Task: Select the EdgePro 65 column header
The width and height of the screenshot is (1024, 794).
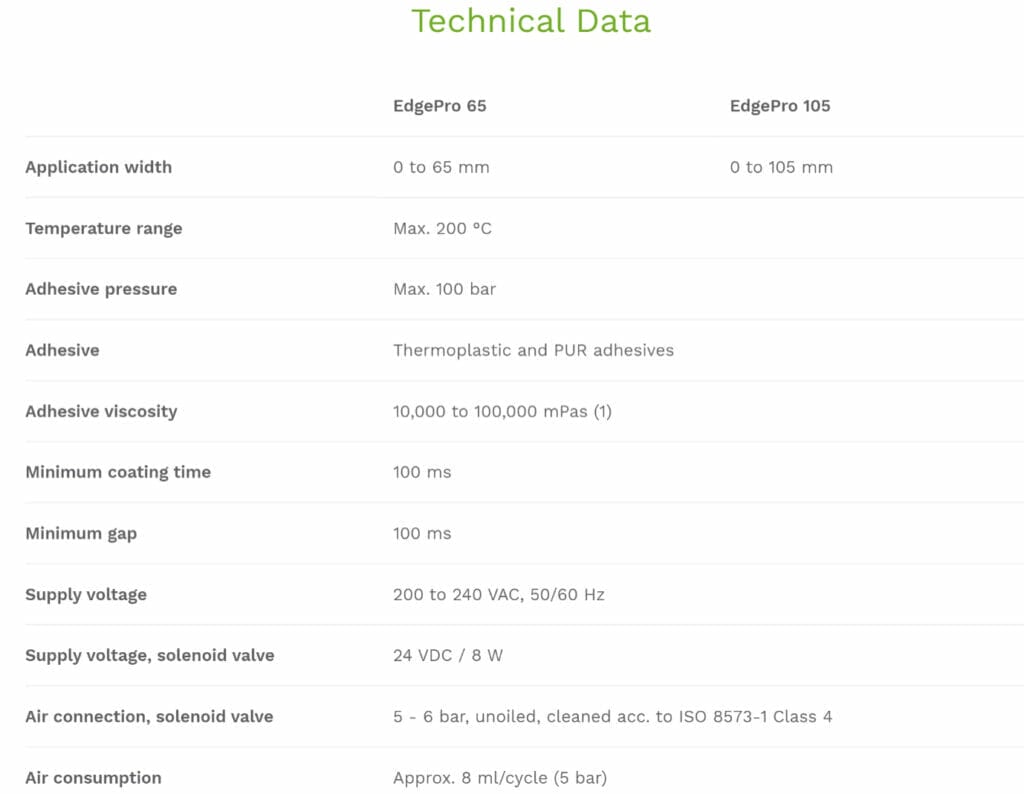Action: (x=439, y=106)
